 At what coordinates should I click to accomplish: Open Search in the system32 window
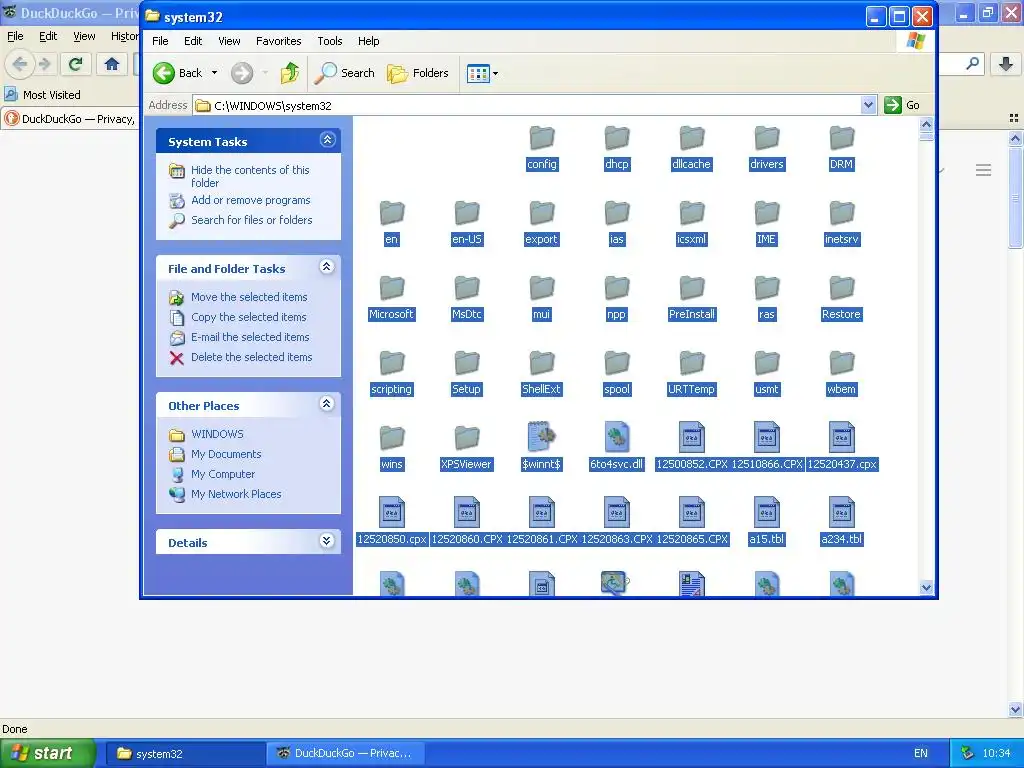pyautogui.click(x=345, y=73)
